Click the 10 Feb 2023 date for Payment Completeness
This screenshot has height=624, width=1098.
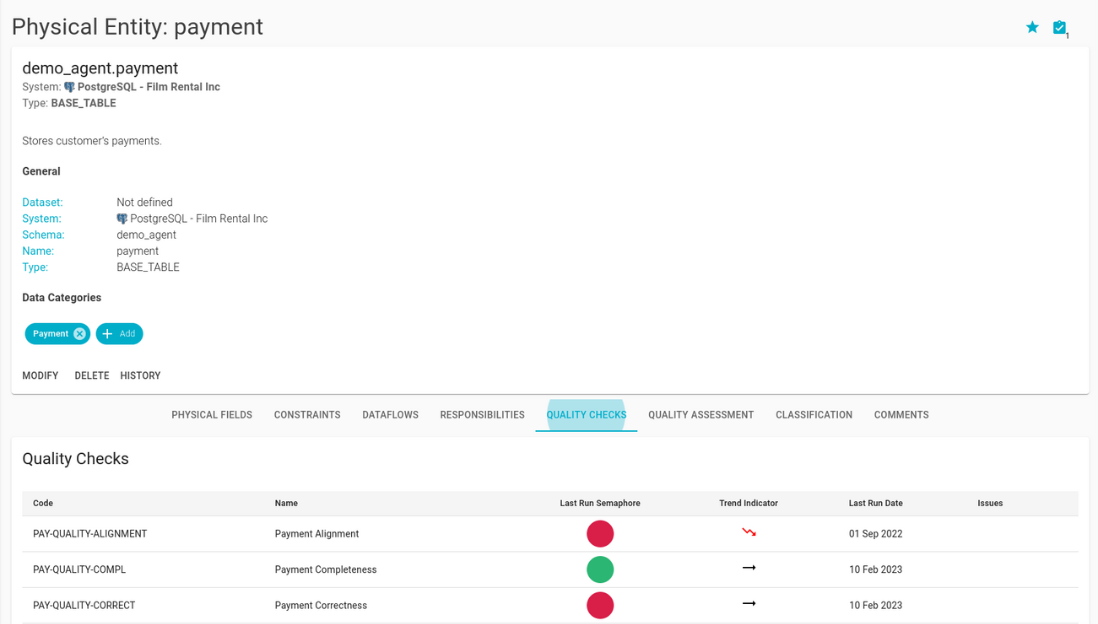875,569
